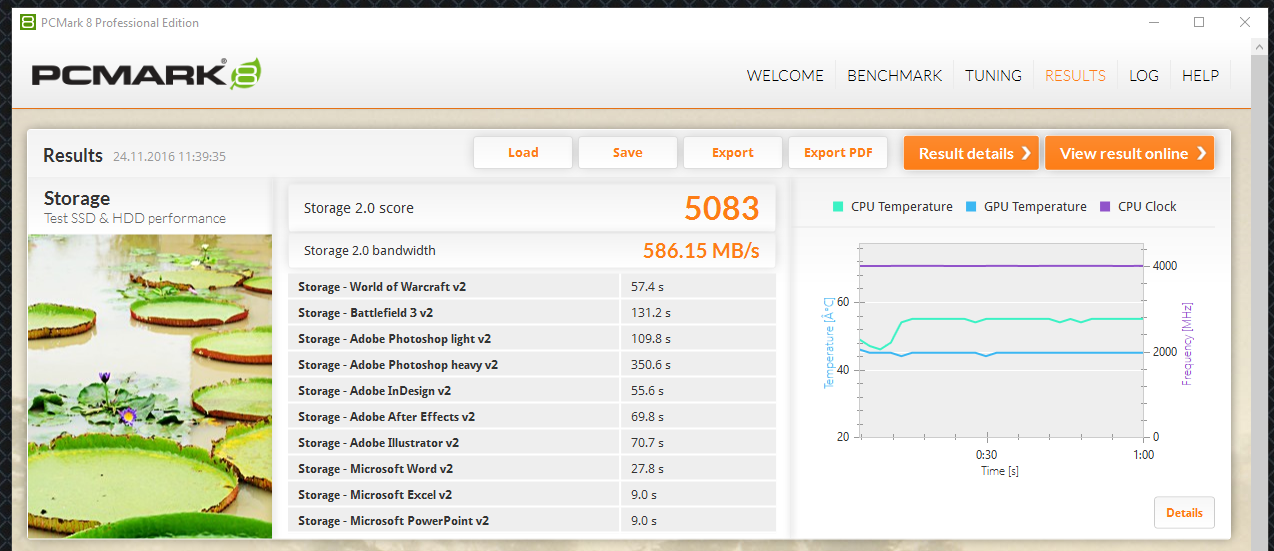Select Microsoft Excel v2 row
This screenshot has height=551, width=1274.
click(532, 495)
